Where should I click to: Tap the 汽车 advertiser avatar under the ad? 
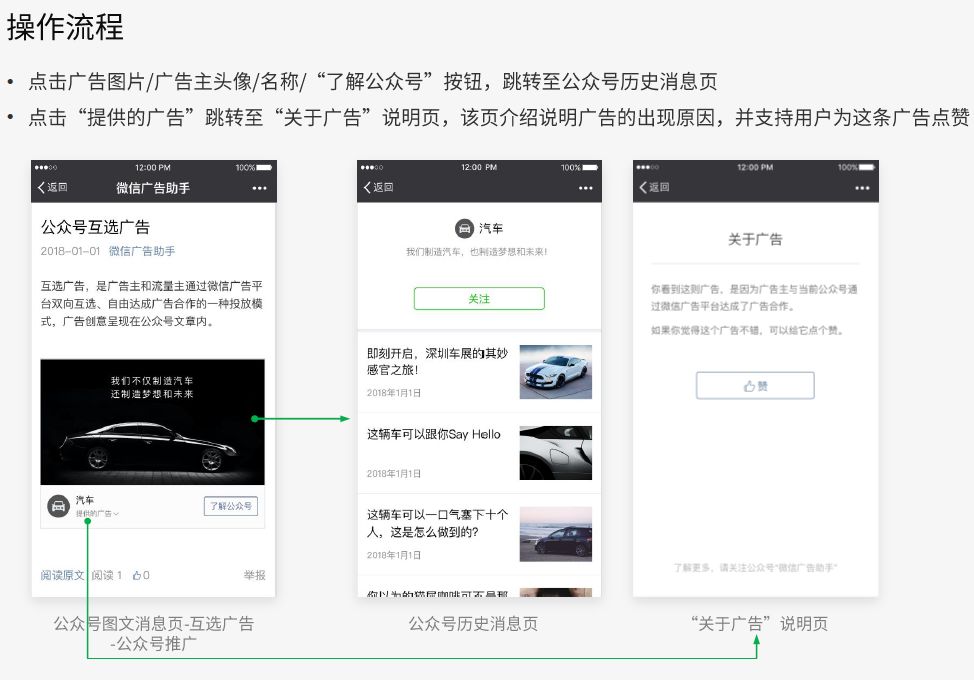(x=58, y=506)
